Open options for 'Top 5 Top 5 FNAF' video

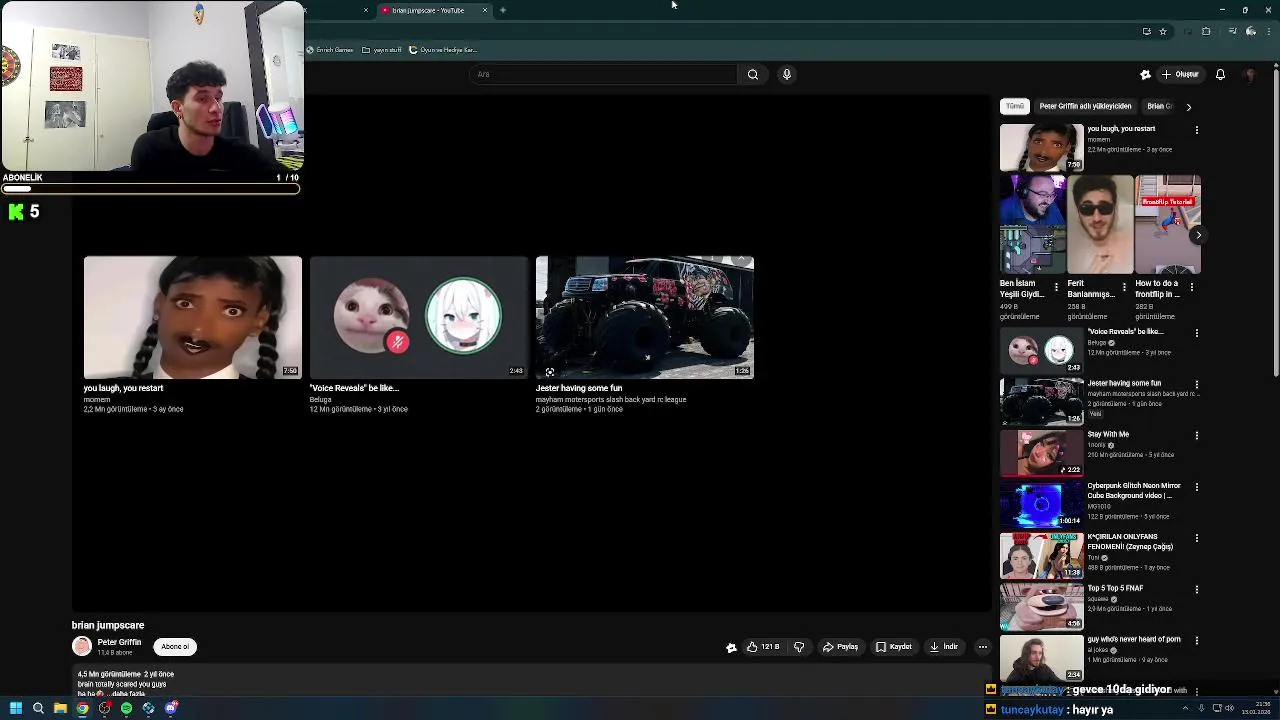(x=1196, y=589)
